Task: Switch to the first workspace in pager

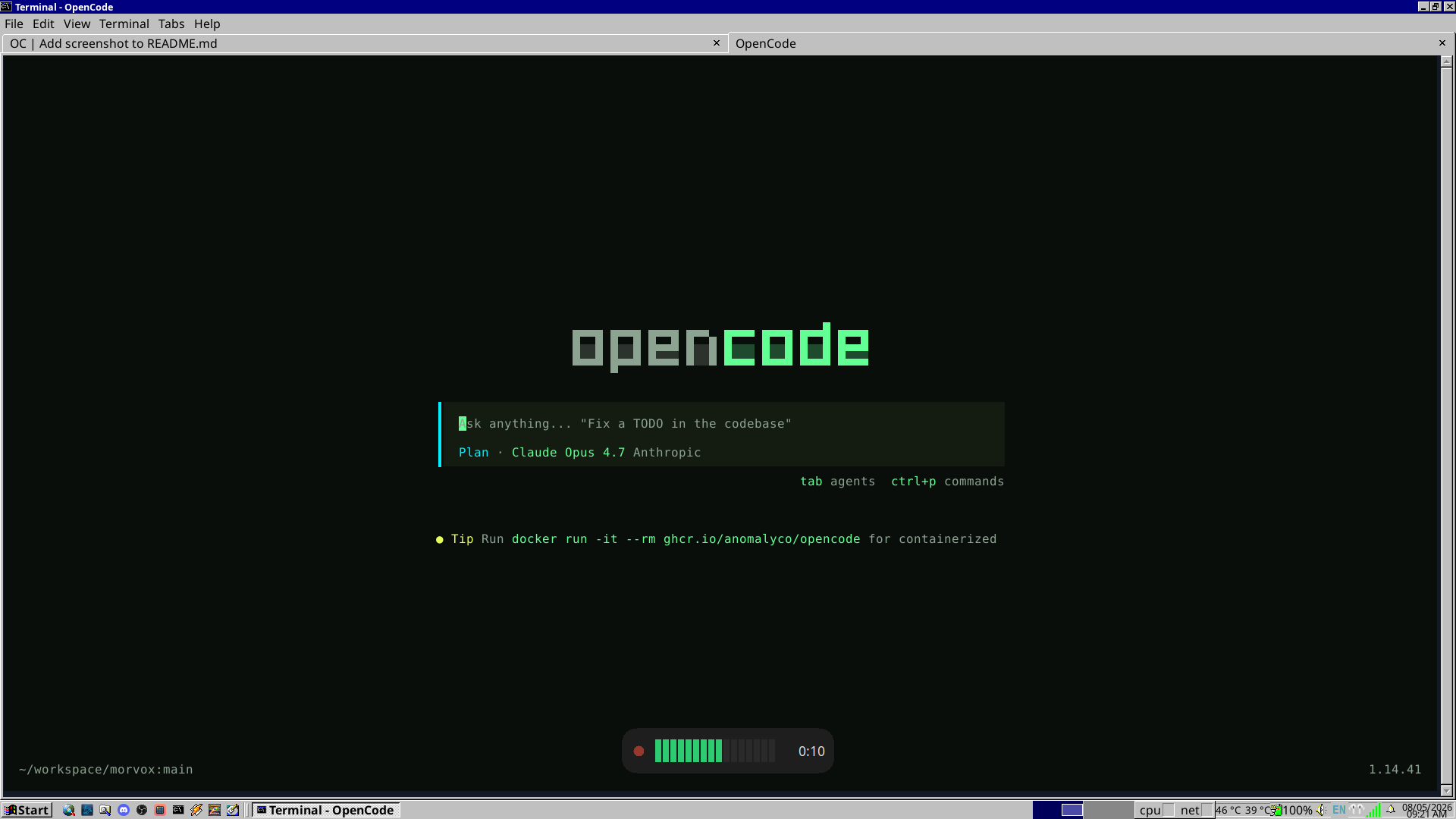Action: point(1059,810)
